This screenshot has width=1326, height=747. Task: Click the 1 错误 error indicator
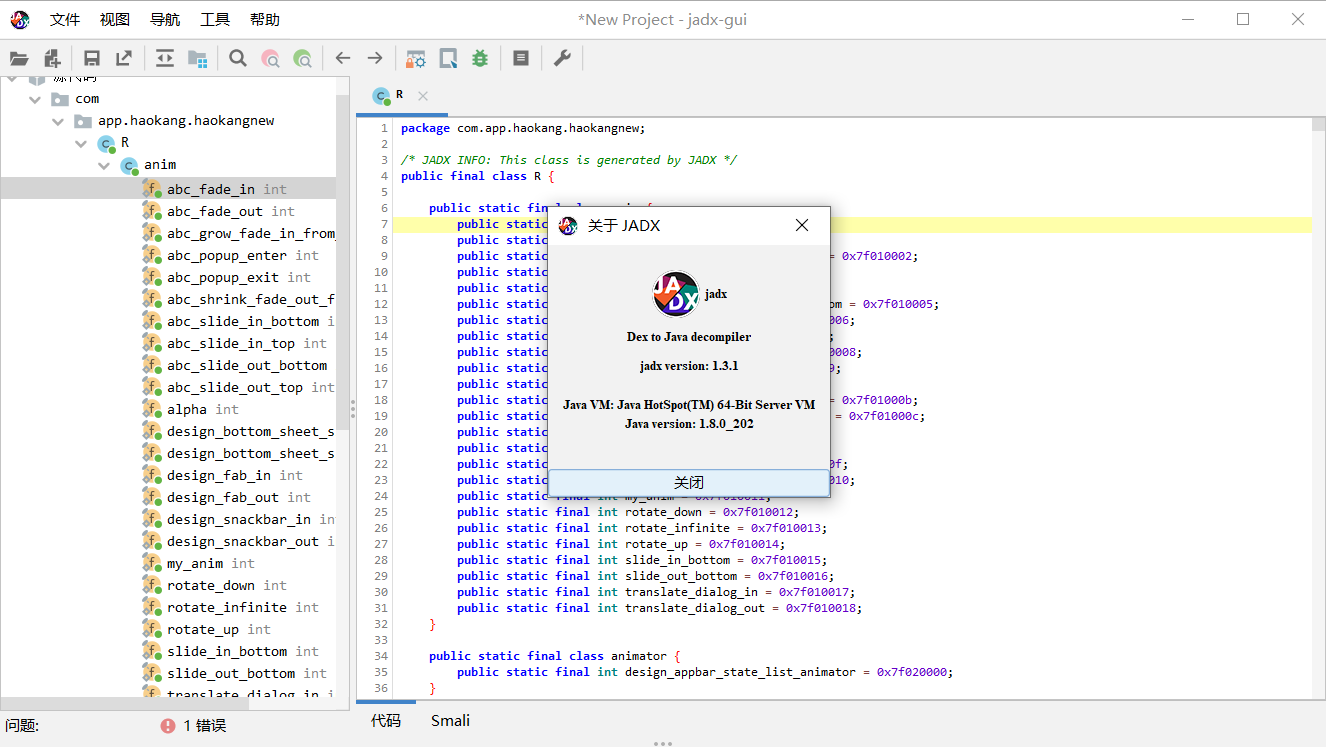193,726
